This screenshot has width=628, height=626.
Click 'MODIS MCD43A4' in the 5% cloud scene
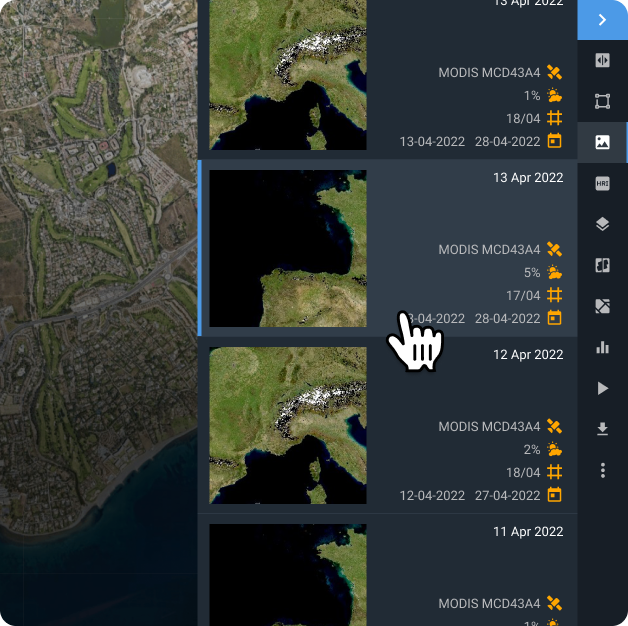(489, 250)
